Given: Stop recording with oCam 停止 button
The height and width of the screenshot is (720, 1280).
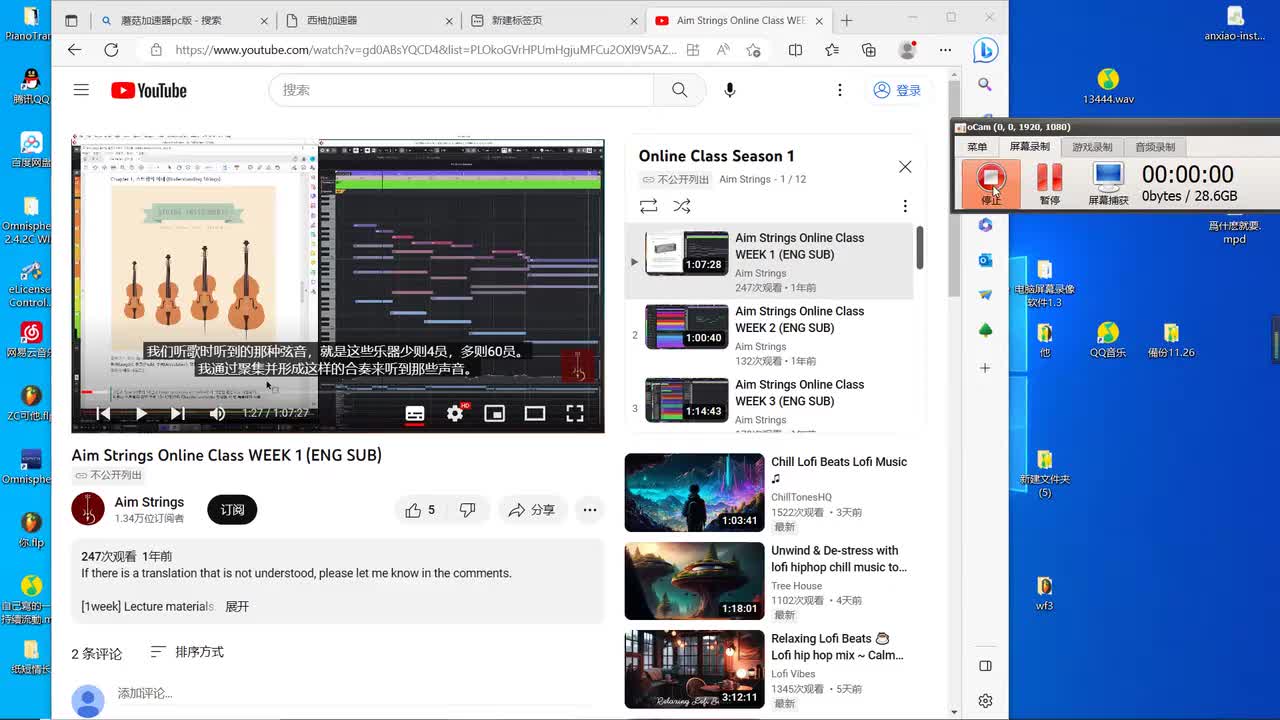Looking at the screenshot, I should (991, 183).
